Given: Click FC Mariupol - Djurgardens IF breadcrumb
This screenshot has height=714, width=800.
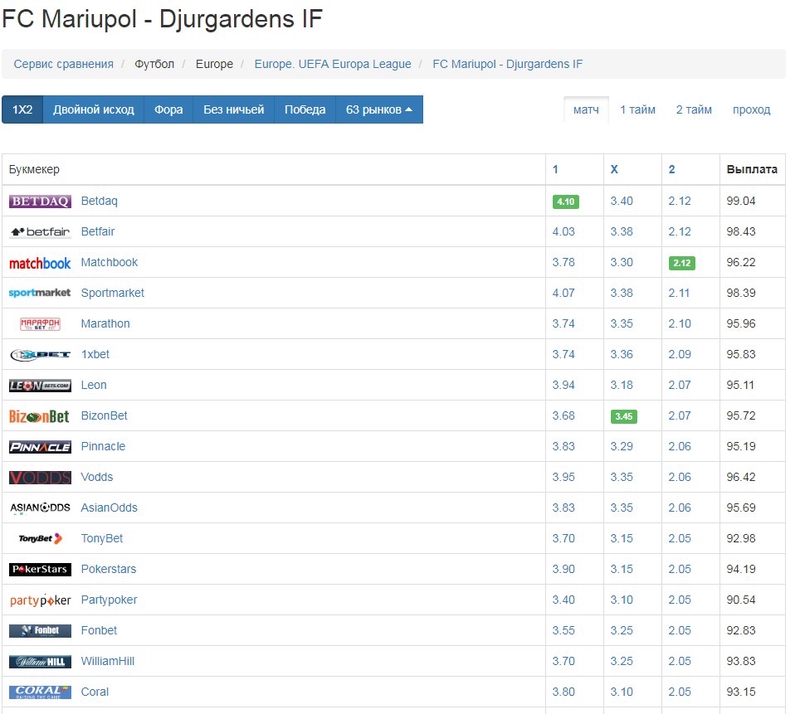Looking at the screenshot, I should point(508,64).
